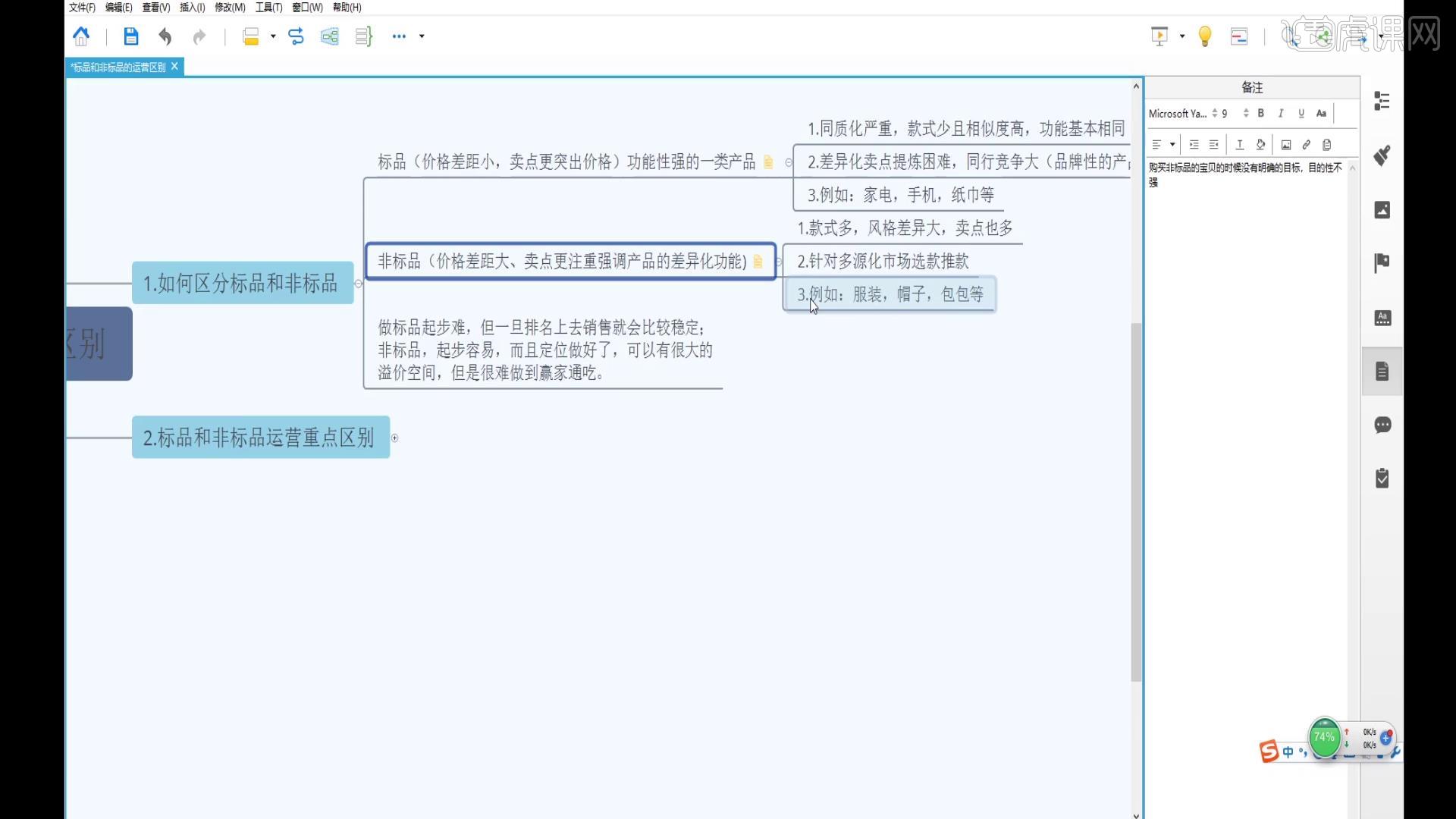Viewport: 1456px width, 819px height.
Task: Open the note attached to 非标品 topic
Action: point(758,261)
